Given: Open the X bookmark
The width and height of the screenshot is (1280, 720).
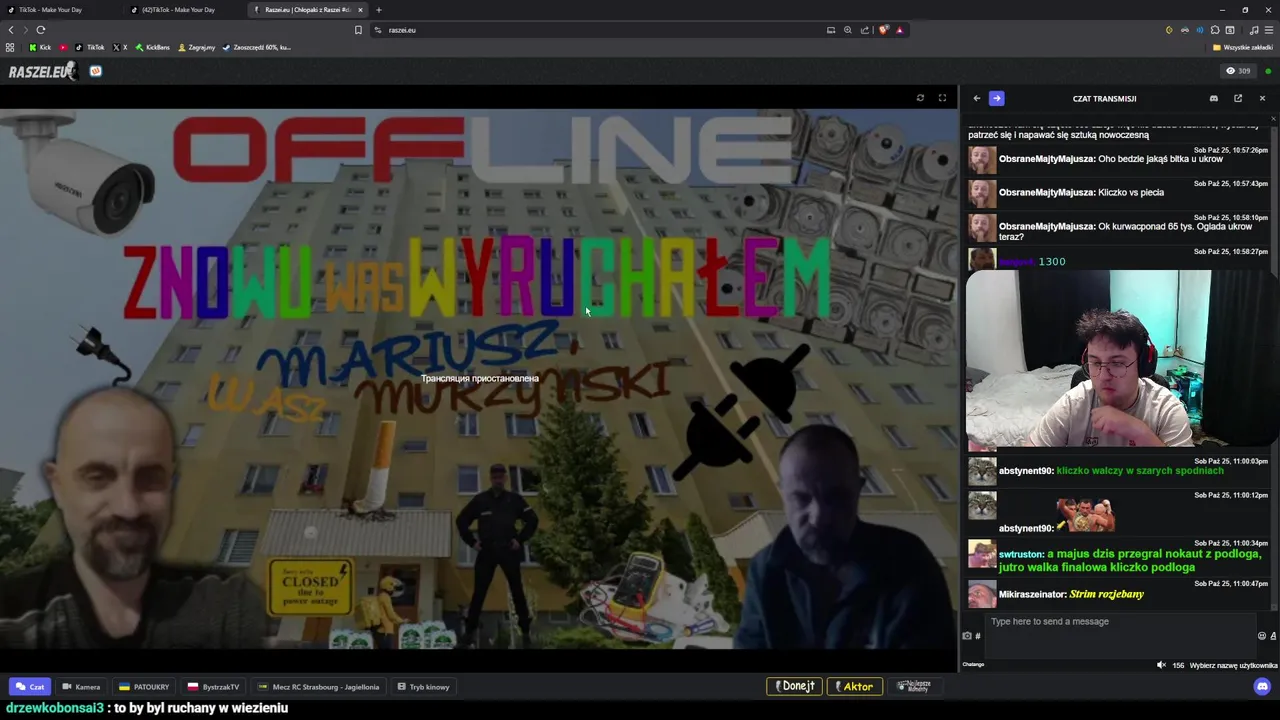Looking at the screenshot, I should 120,47.
